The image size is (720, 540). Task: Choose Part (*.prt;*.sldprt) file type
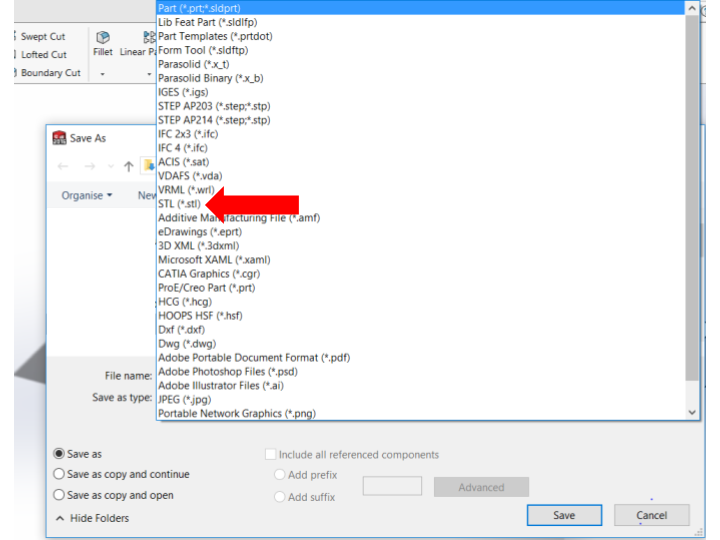(421, 8)
